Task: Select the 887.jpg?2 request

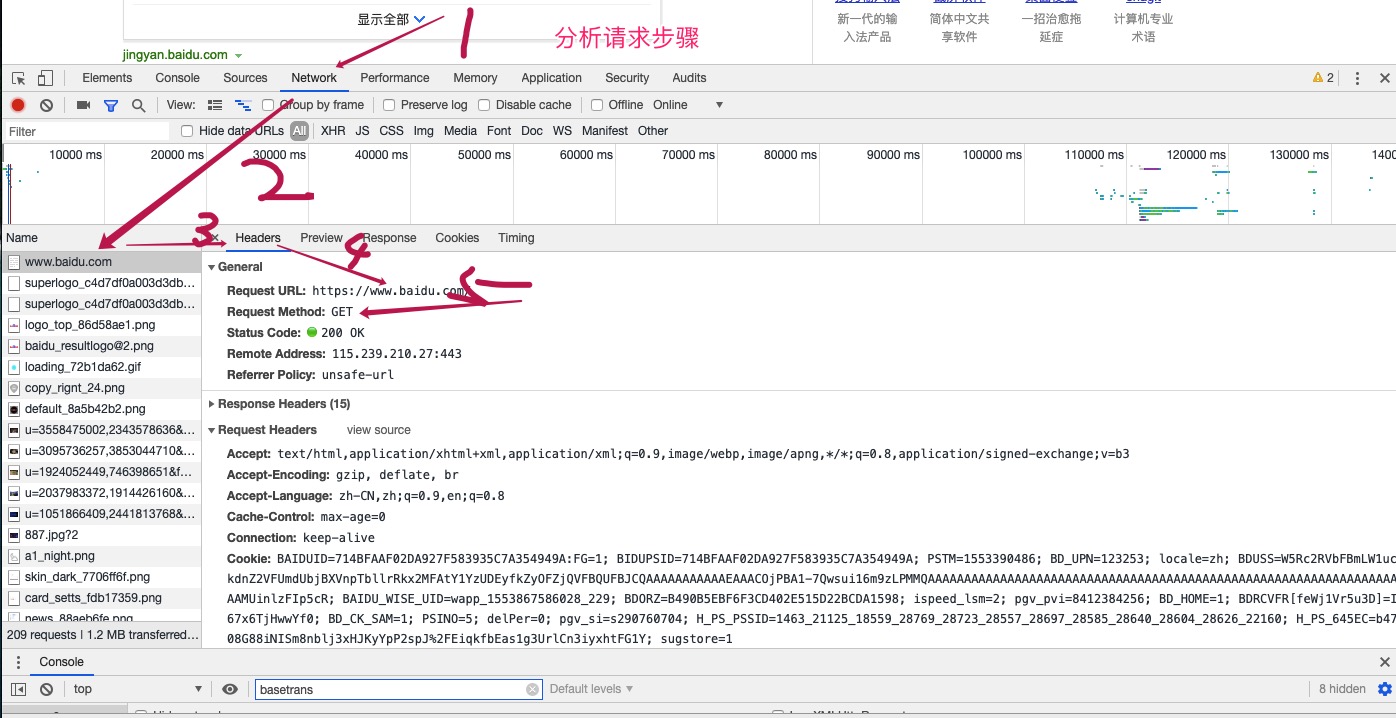Action: 101,535
